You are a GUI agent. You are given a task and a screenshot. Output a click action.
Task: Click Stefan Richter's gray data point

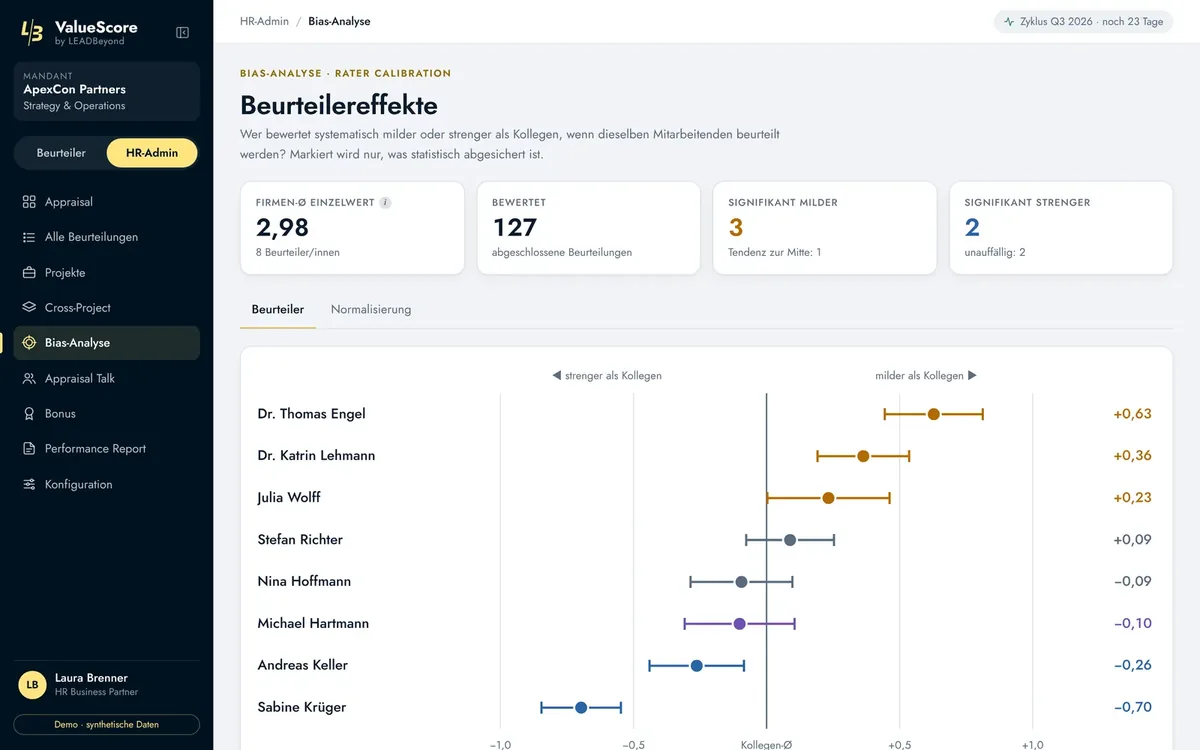790,540
